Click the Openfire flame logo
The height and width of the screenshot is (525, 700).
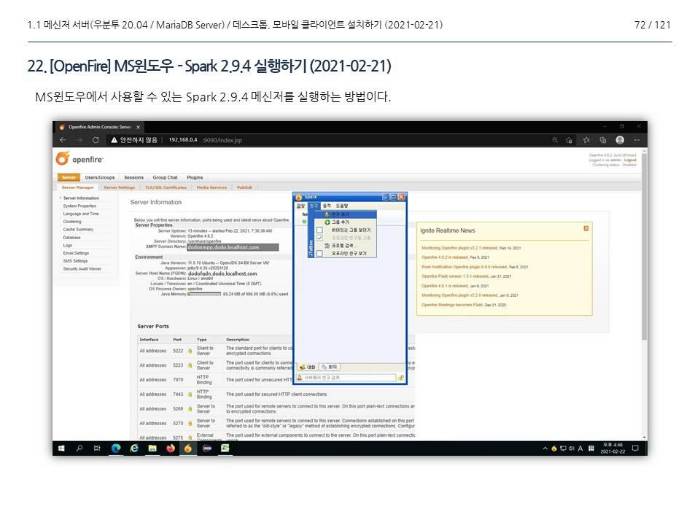point(62,158)
